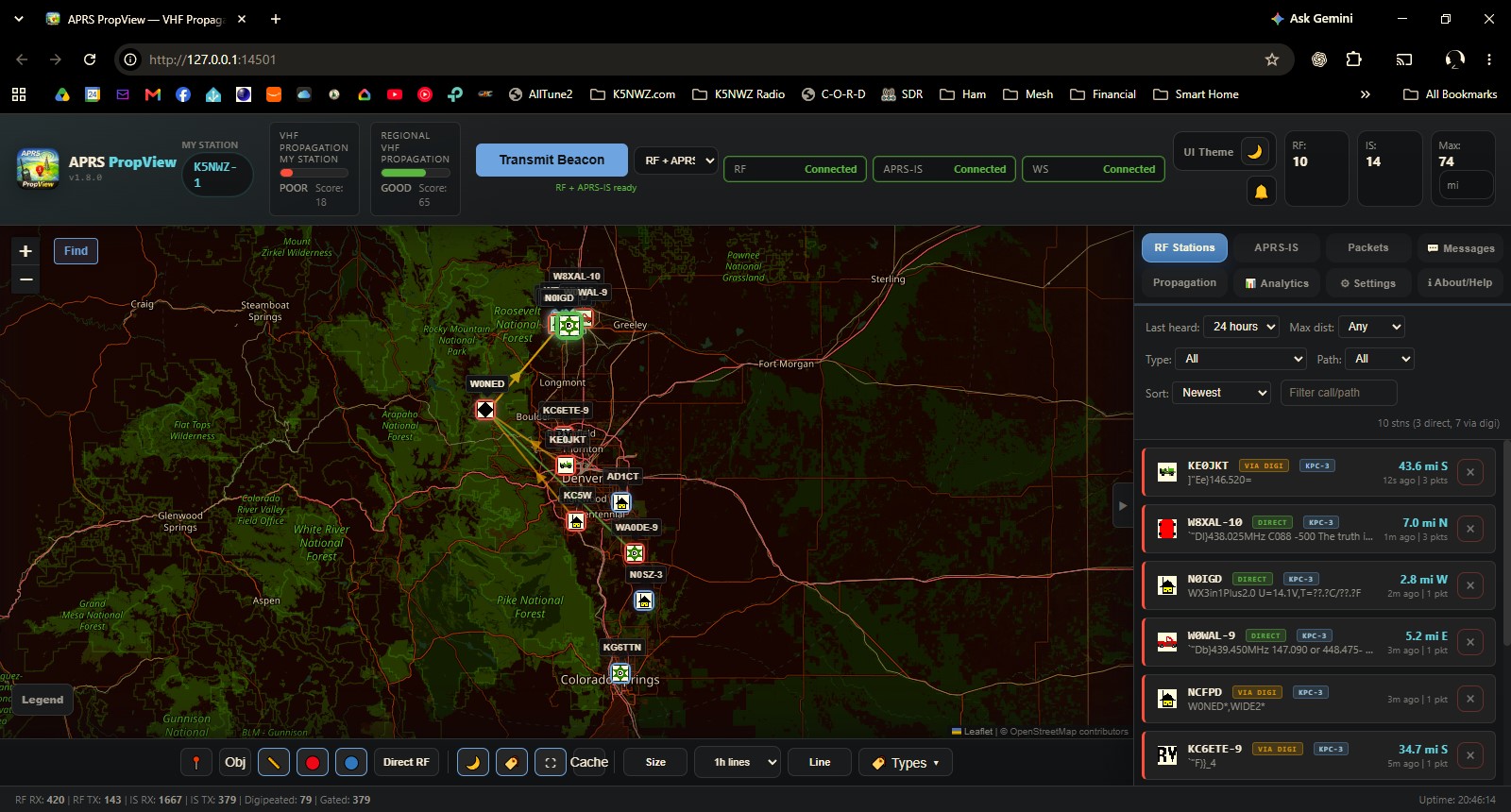Click the Find button on the map

click(x=76, y=251)
